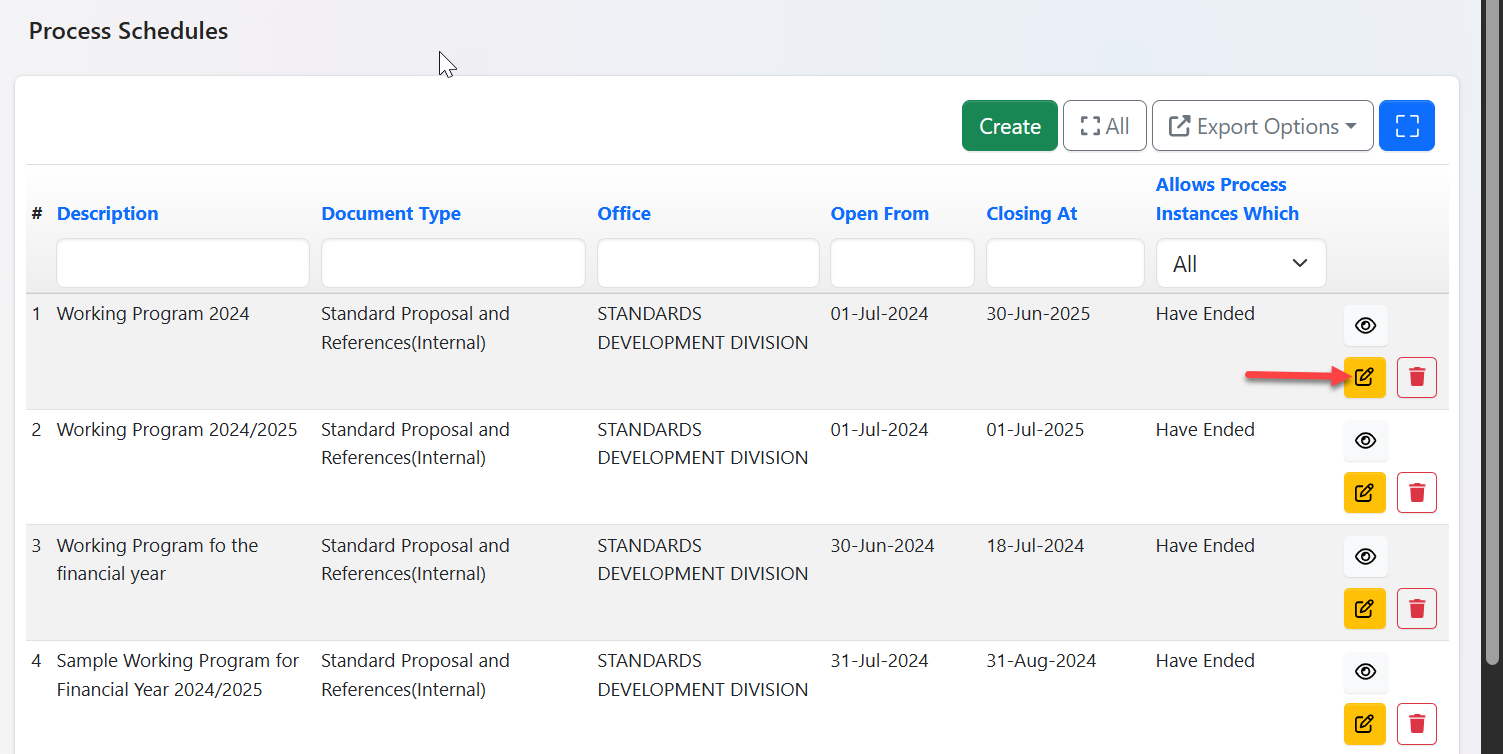Delete the Working Program 2024 schedule
The height and width of the screenshot is (754, 1503).
(1416, 377)
